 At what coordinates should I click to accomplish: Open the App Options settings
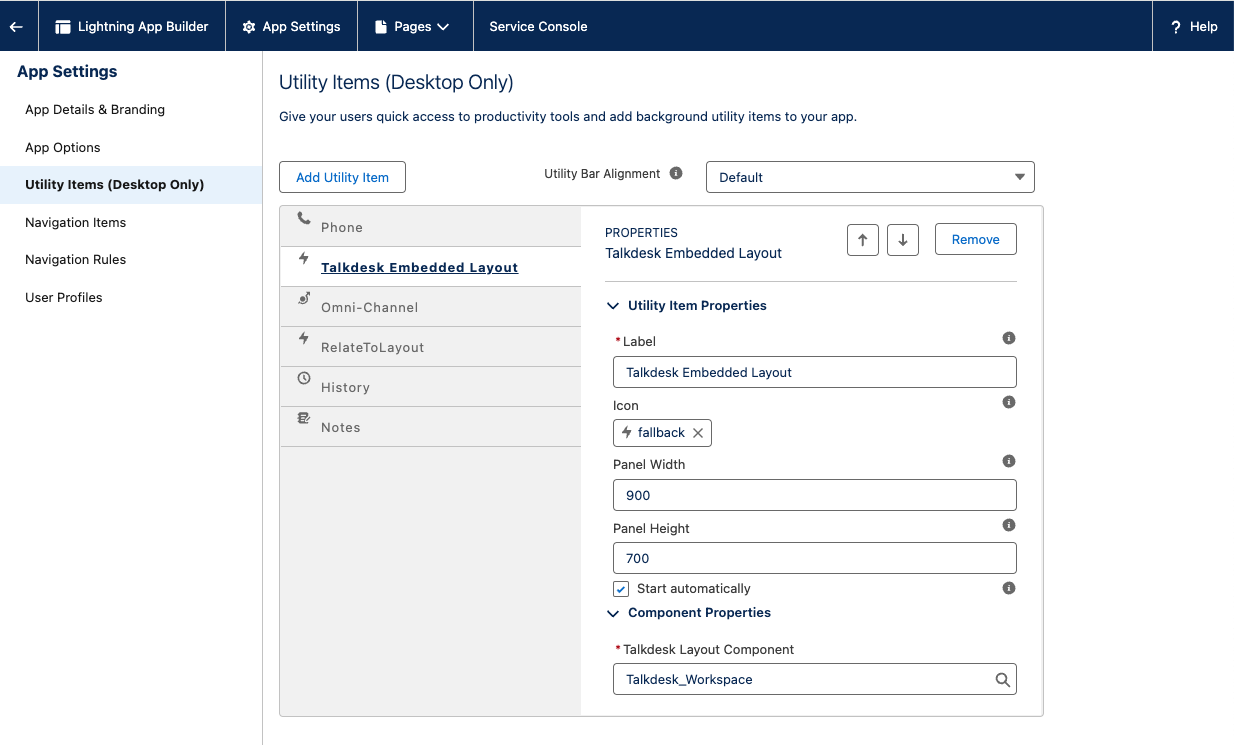63,148
